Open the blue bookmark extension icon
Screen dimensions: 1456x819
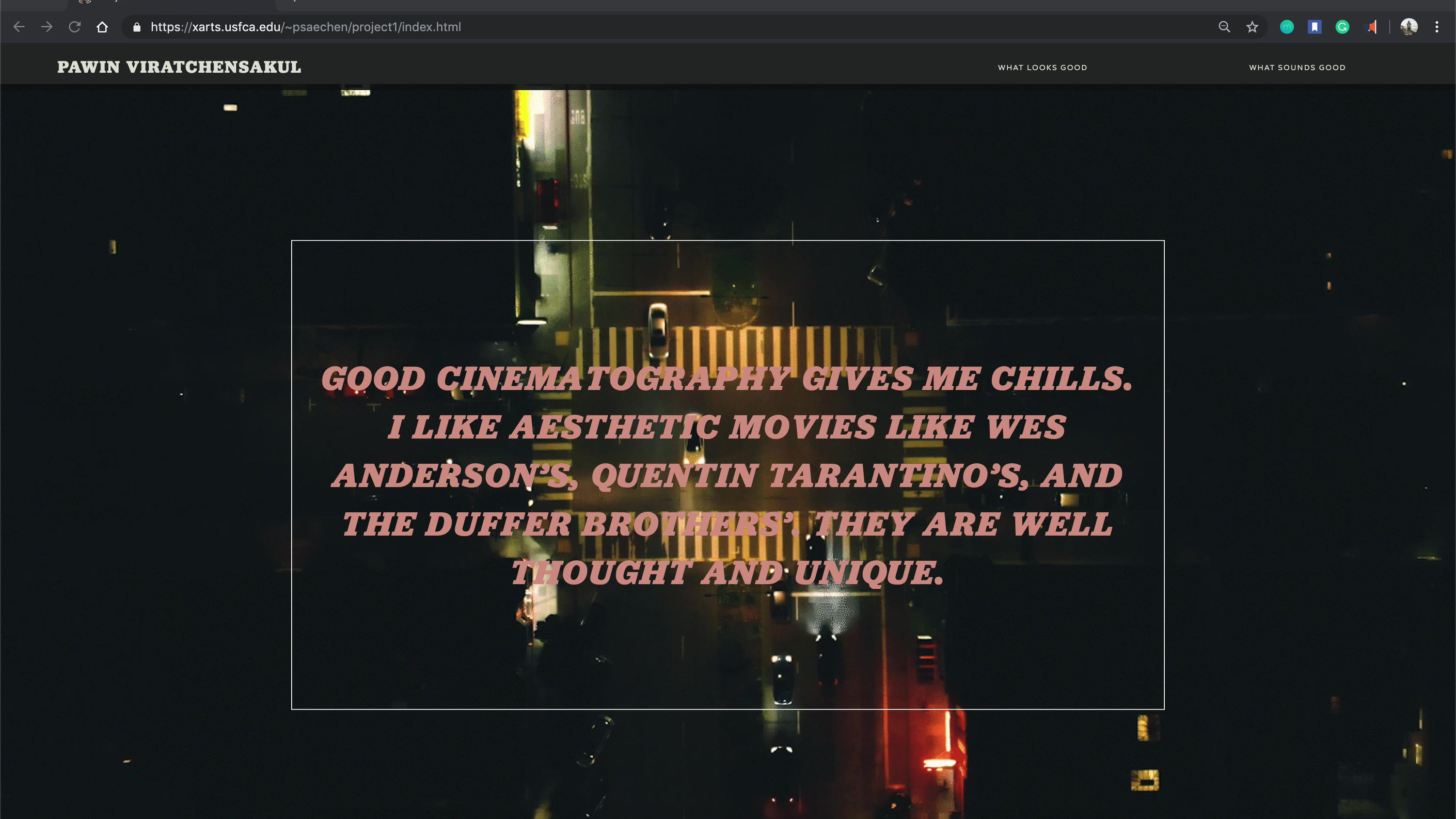(1315, 27)
